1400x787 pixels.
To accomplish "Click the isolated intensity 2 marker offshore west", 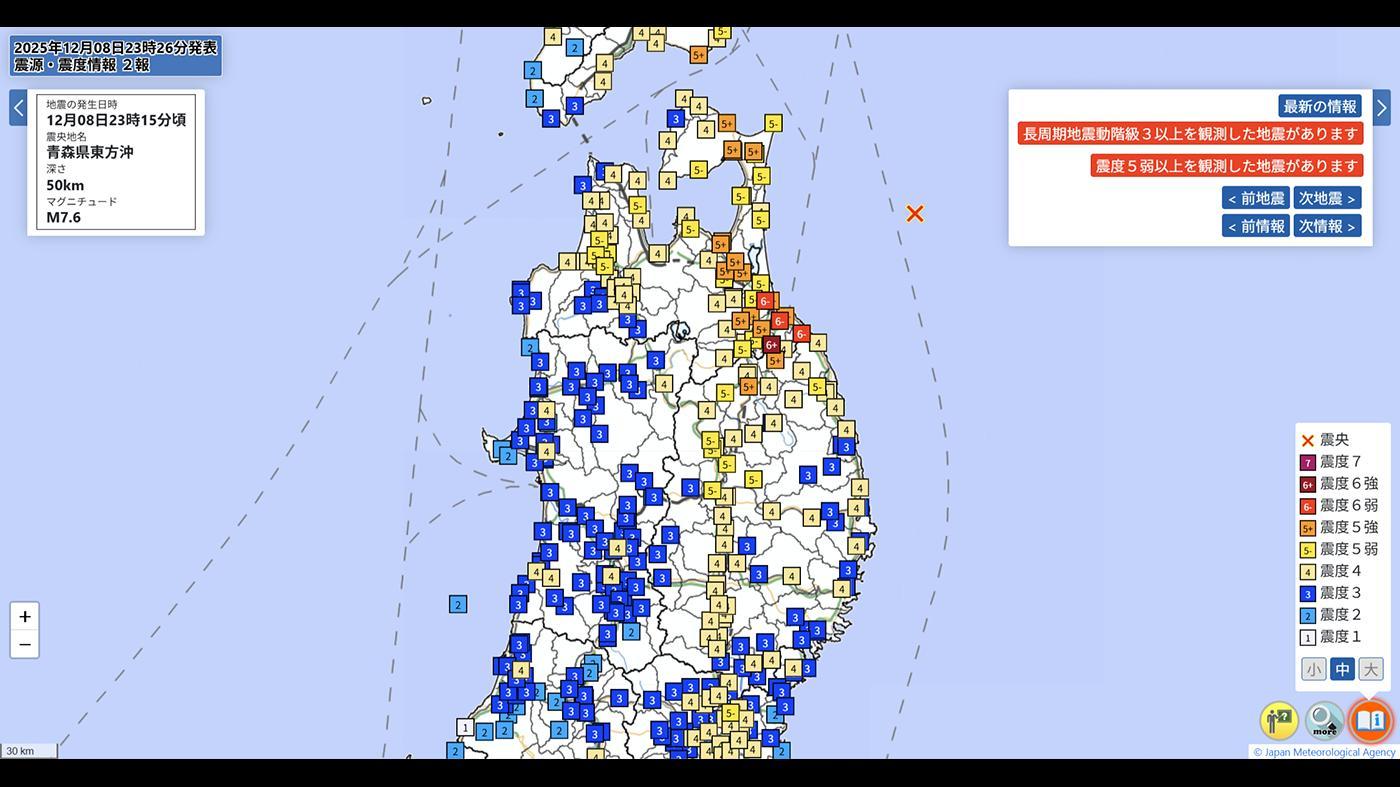I will coord(458,604).
